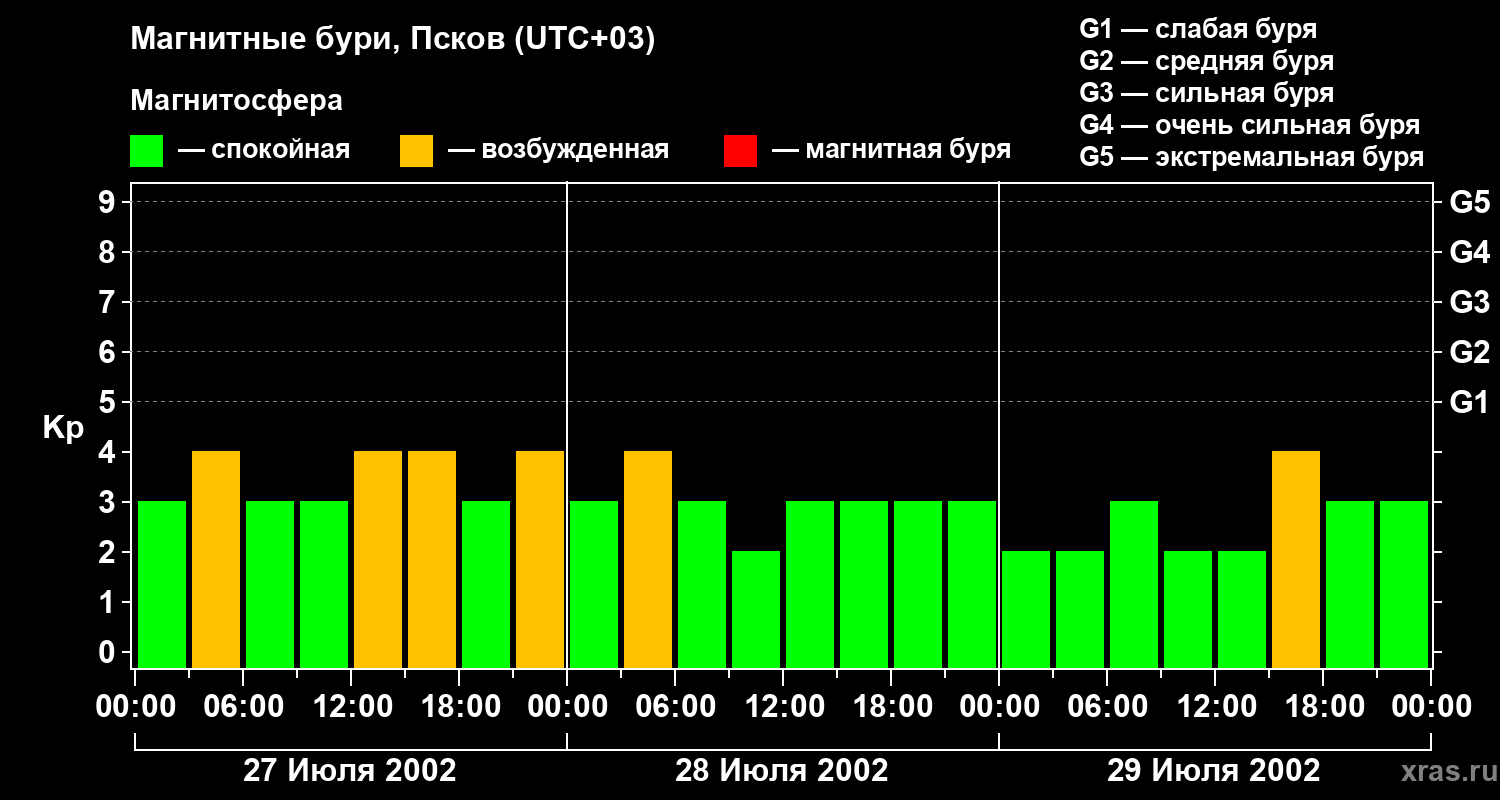
Task: Click the Kp axis value '0'
Action: coord(109,652)
